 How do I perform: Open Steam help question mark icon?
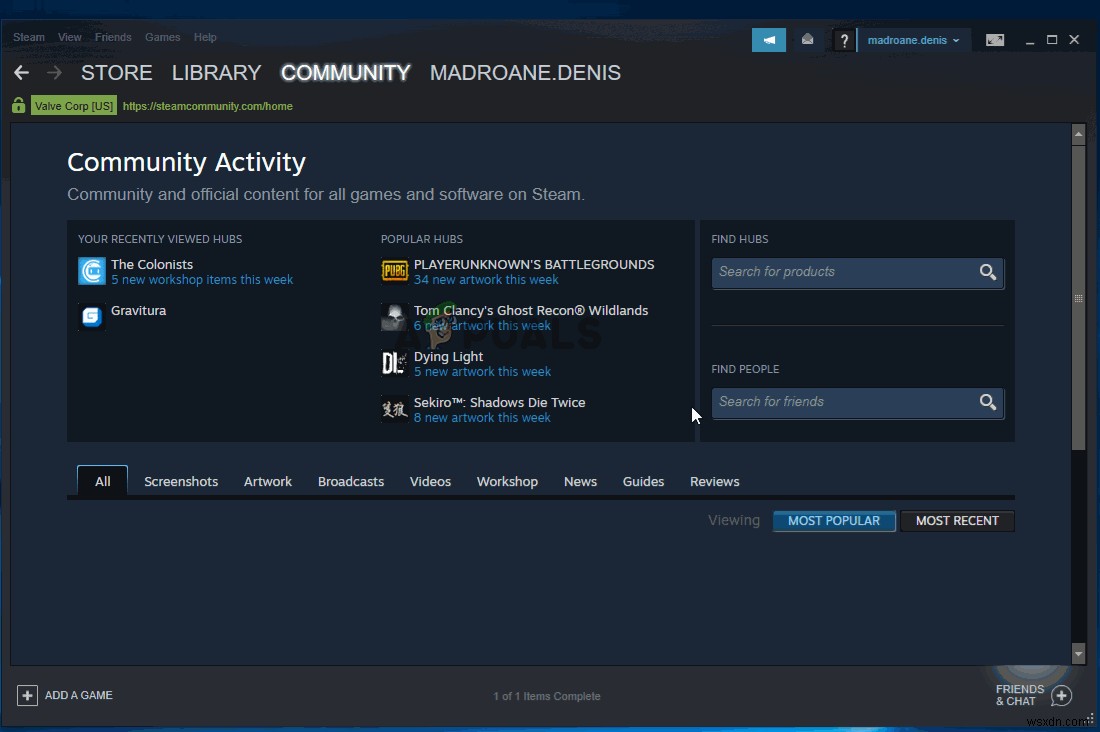tap(844, 41)
